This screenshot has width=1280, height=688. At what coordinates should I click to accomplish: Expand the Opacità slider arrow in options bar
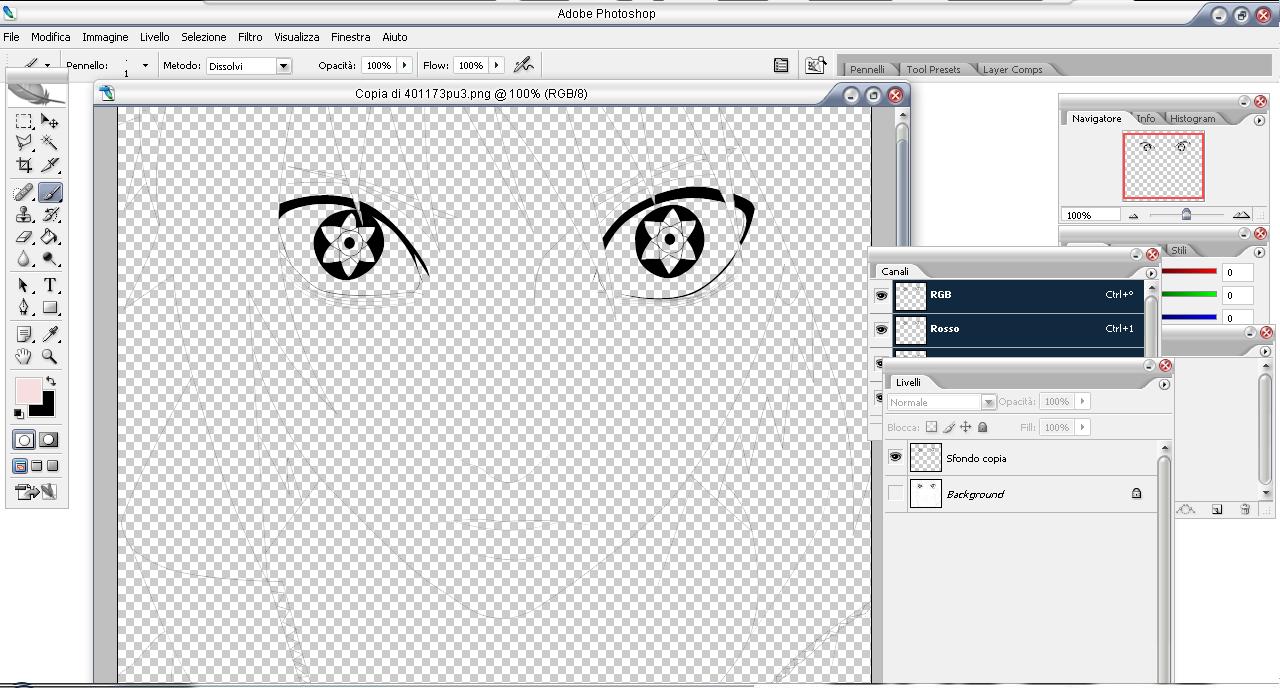coord(404,65)
